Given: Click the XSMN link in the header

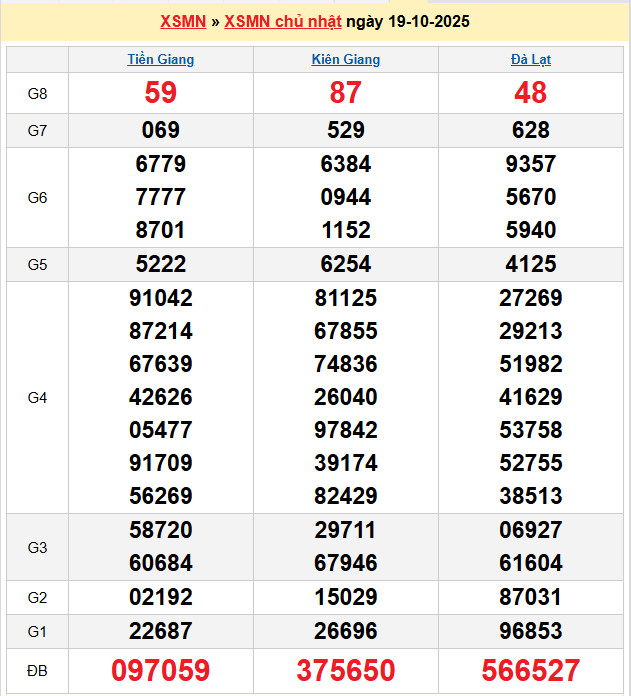Looking at the screenshot, I should point(183,21).
